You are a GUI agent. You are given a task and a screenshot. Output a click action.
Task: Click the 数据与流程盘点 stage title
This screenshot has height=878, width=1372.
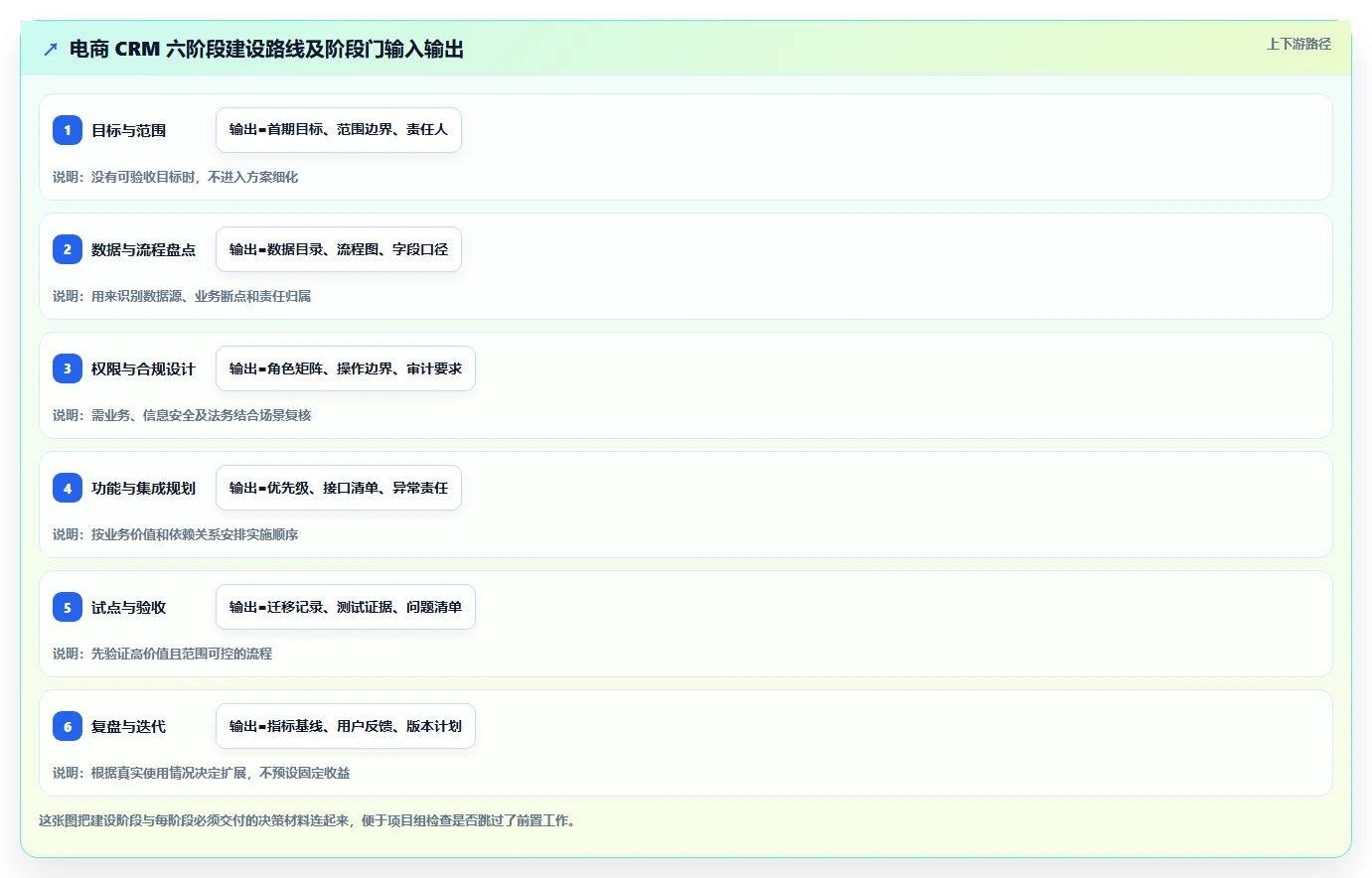coord(143,249)
